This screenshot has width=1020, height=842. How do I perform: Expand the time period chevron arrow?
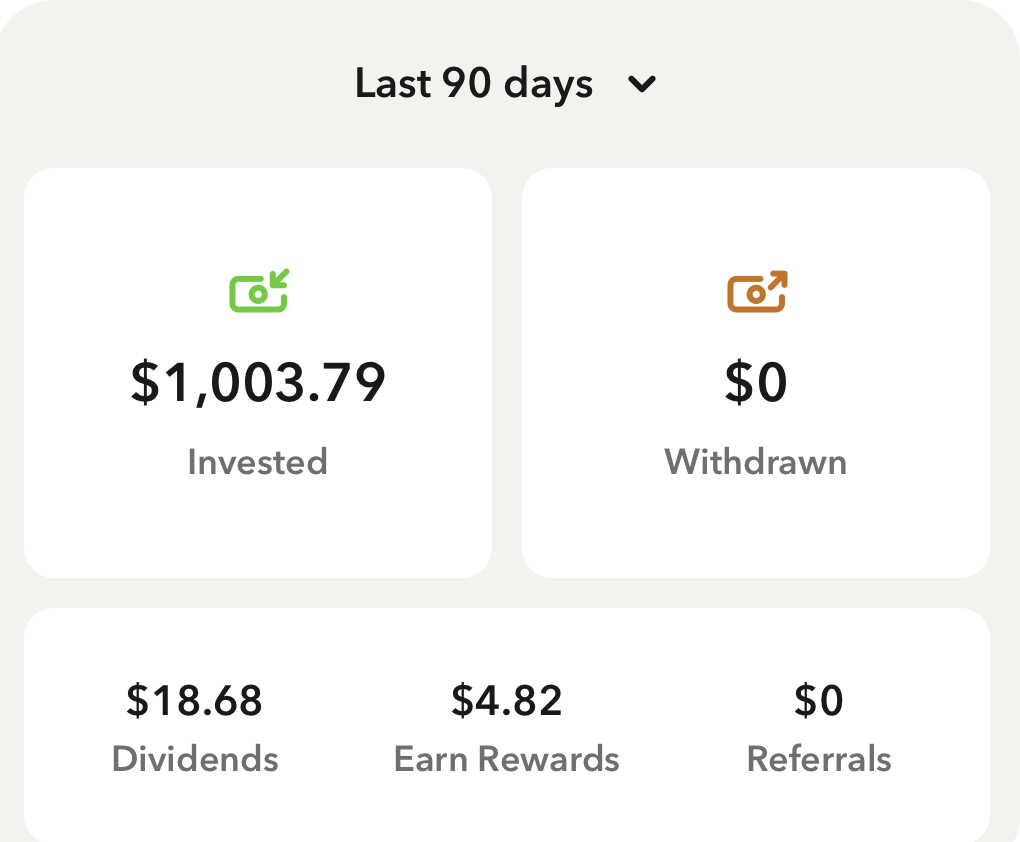point(642,84)
